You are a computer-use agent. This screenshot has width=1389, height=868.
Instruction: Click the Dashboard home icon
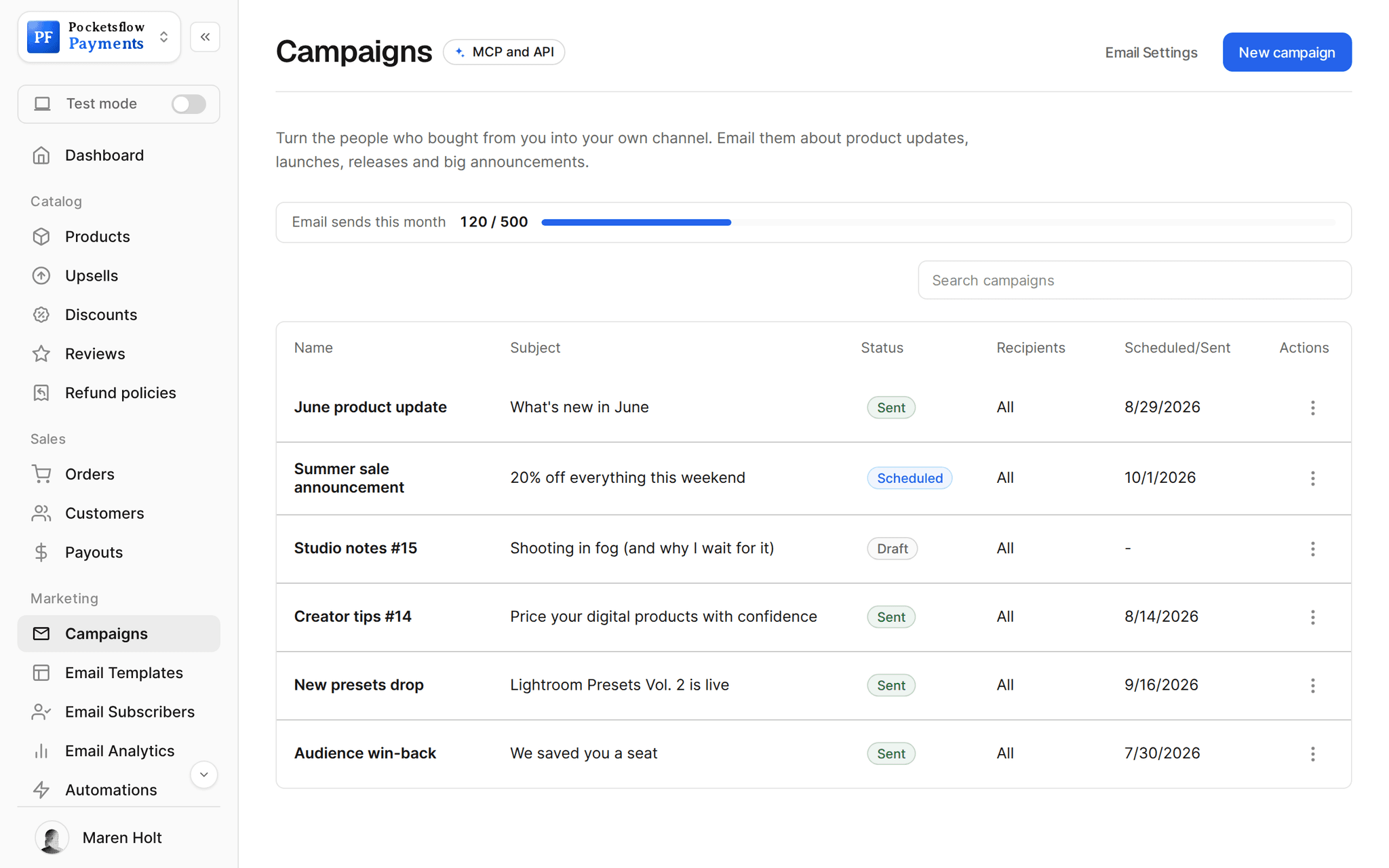click(41, 155)
